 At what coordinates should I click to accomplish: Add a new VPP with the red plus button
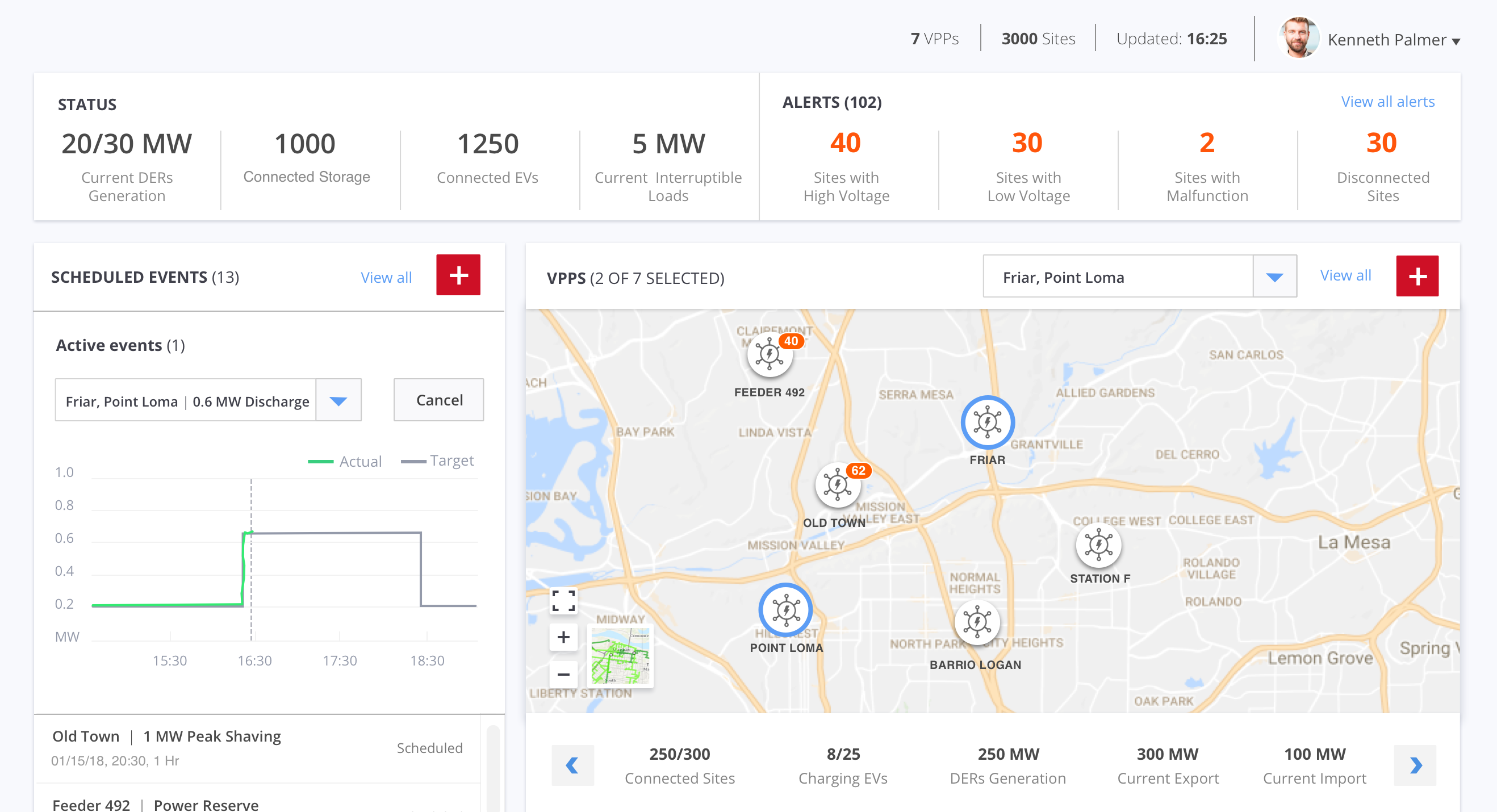click(x=1417, y=275)
